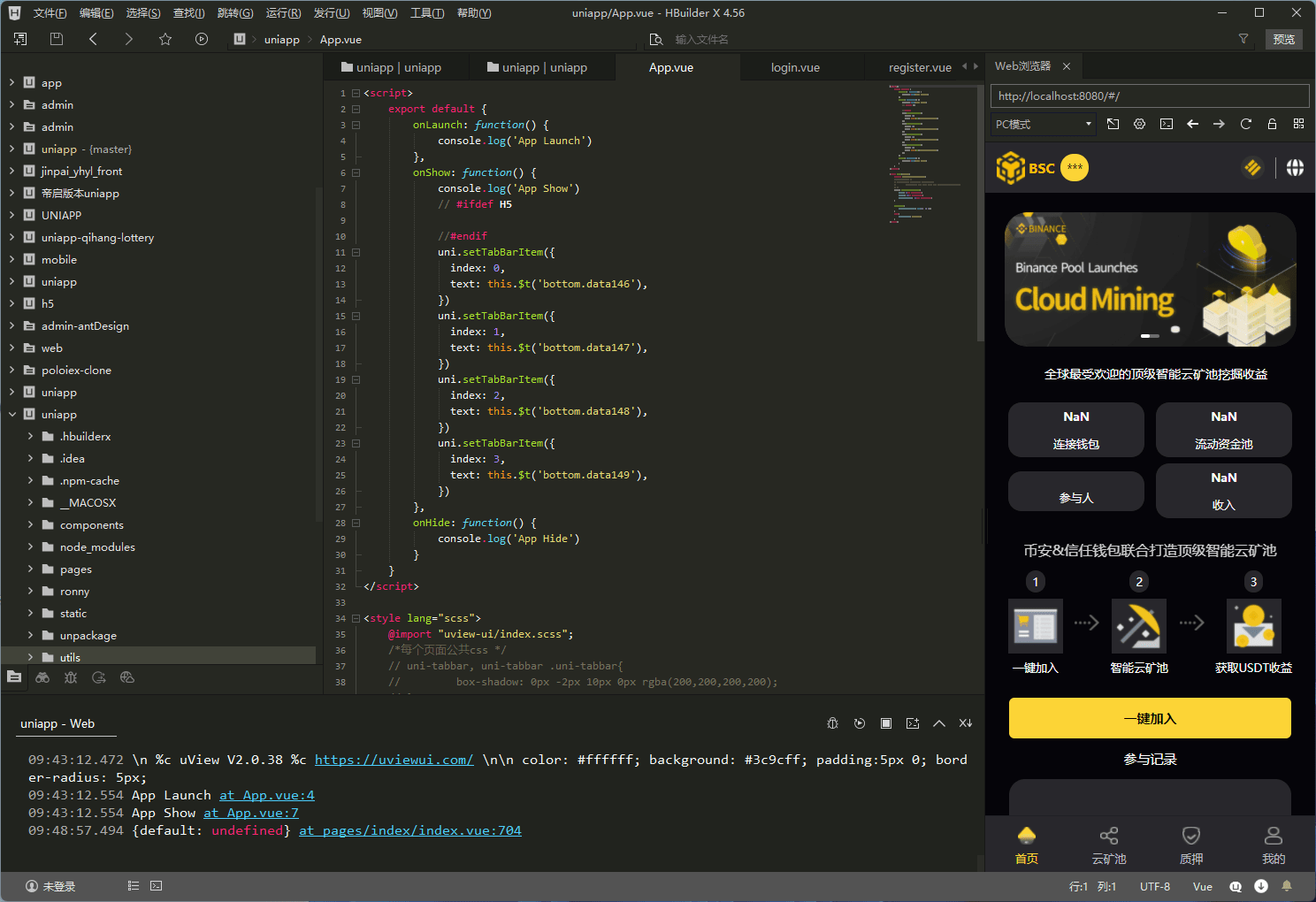This screenshot has width=1316, height=902.
Task: Click the yellow 一键加入 button
Action: pos(1150,718)
